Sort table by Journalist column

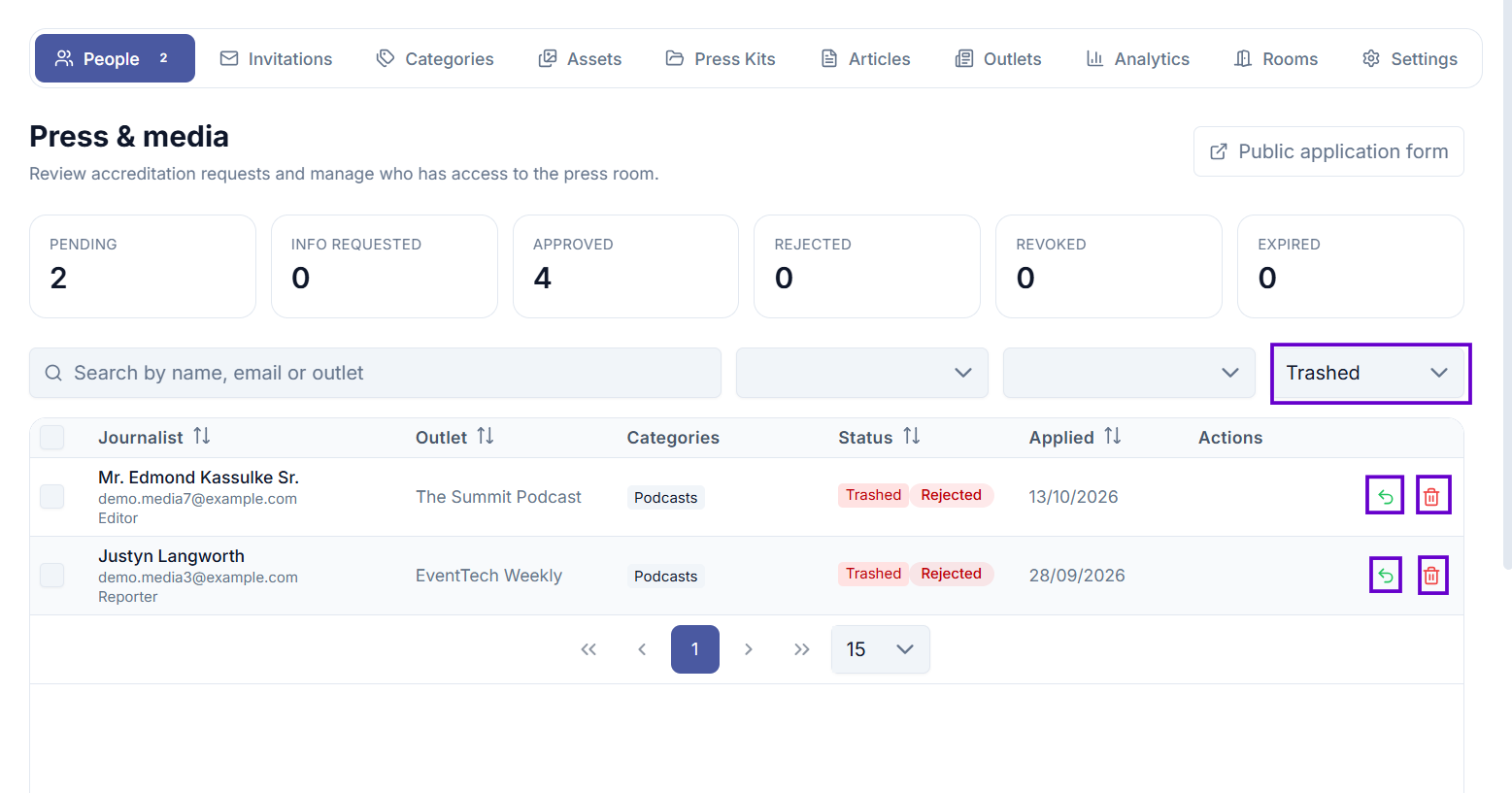[201, 437]
